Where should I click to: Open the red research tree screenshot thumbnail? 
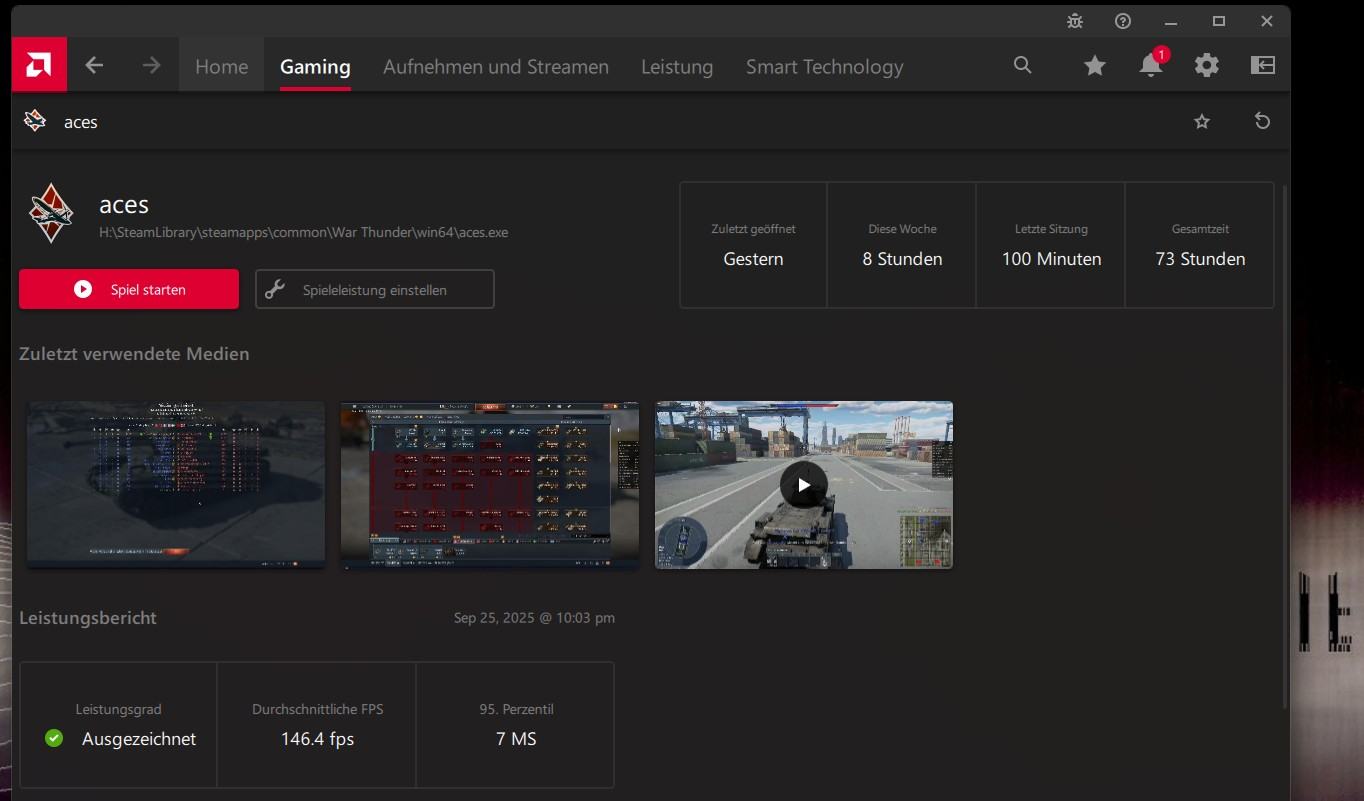pos(490,485)
